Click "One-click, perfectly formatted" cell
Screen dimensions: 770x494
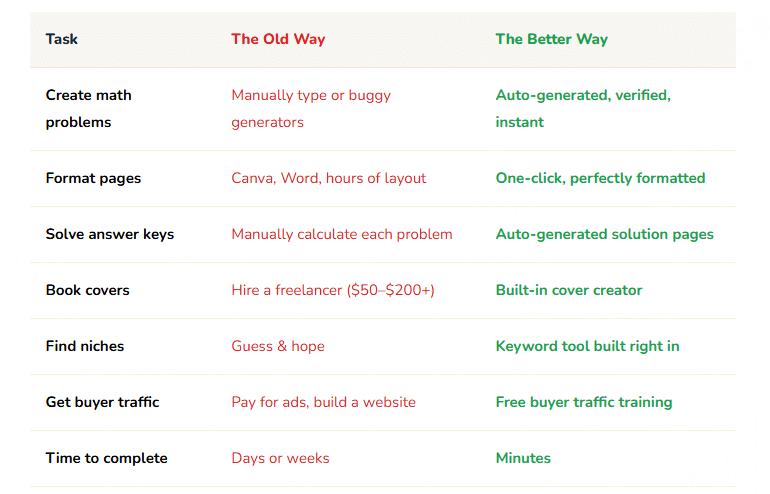click(x=600, y=178)
